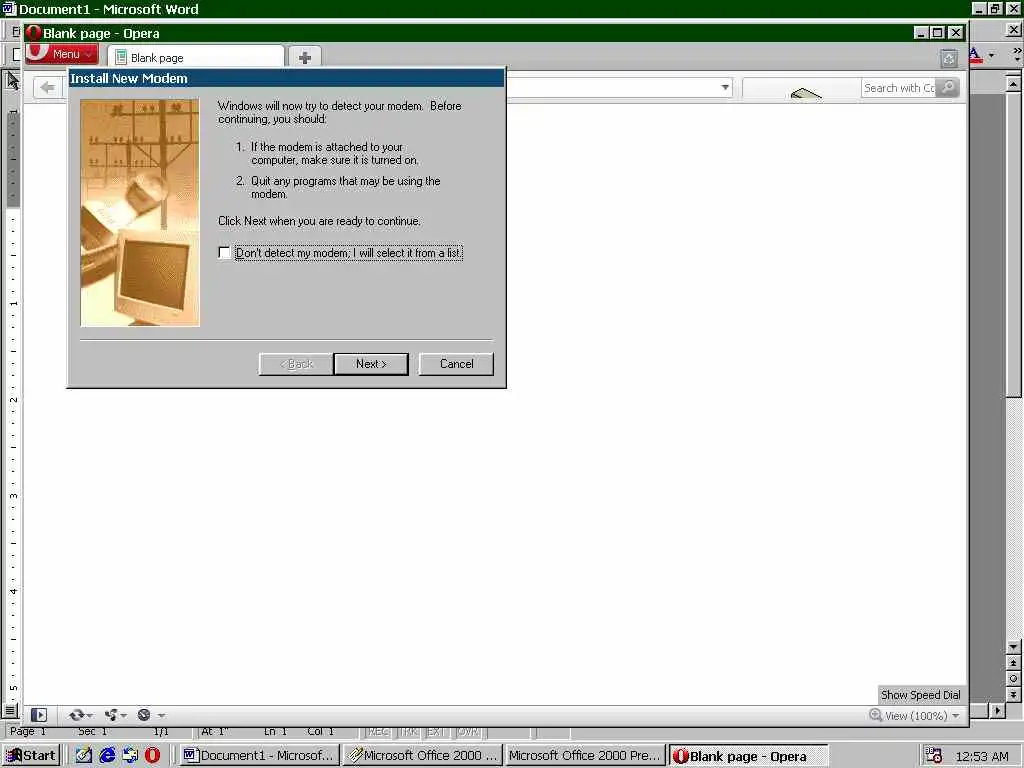Click the Word document icon in the title bar

point(8,8)
